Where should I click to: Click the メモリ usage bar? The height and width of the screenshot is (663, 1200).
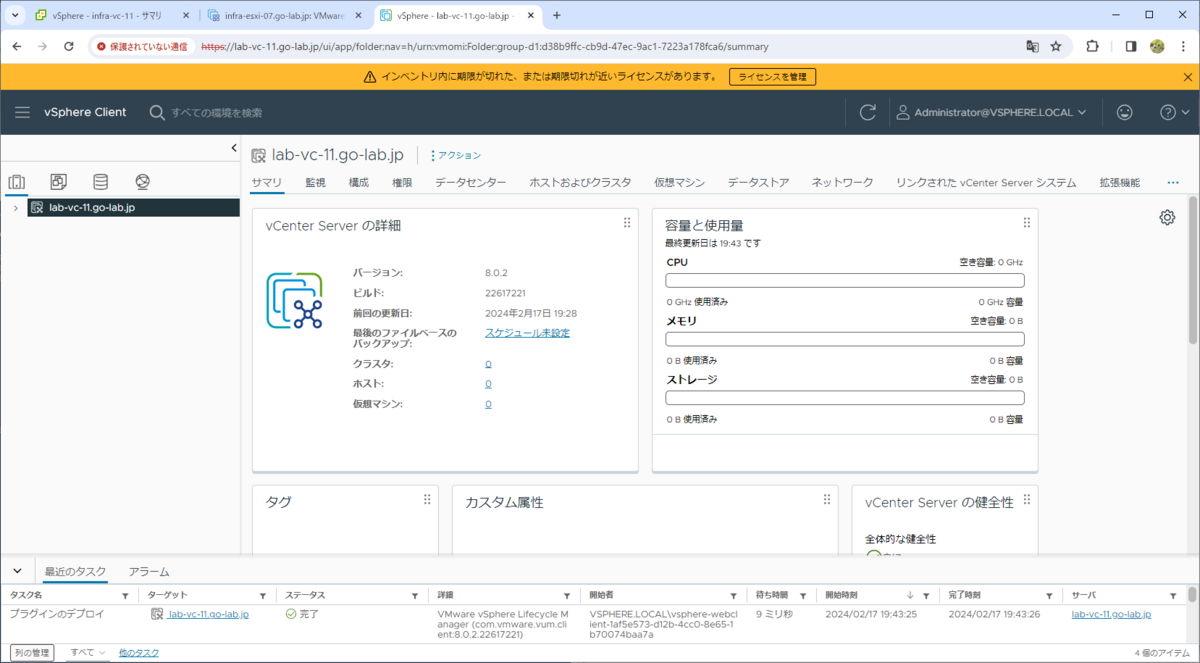click(845, 340)
